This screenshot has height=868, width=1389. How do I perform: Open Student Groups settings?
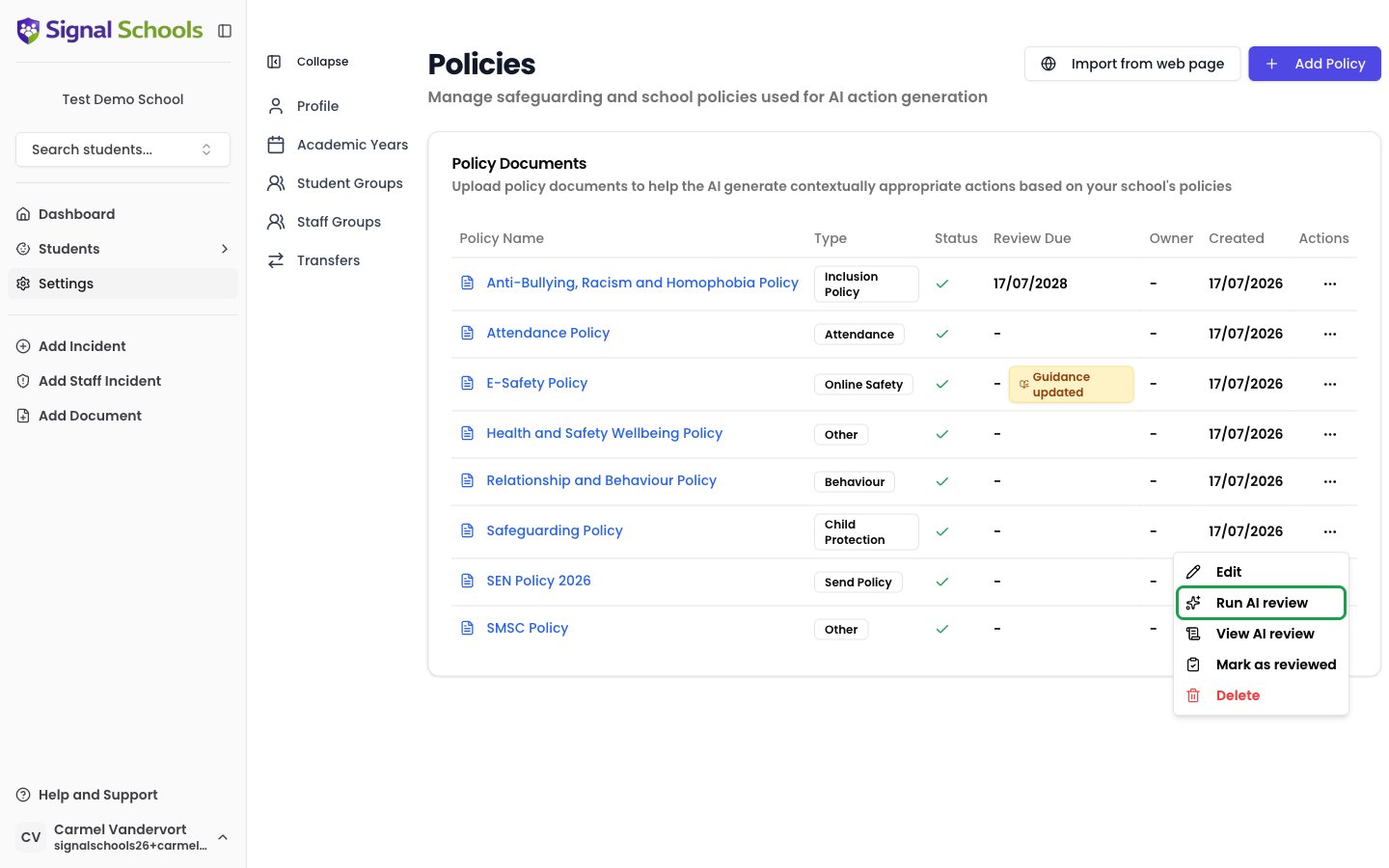[335, 183]
